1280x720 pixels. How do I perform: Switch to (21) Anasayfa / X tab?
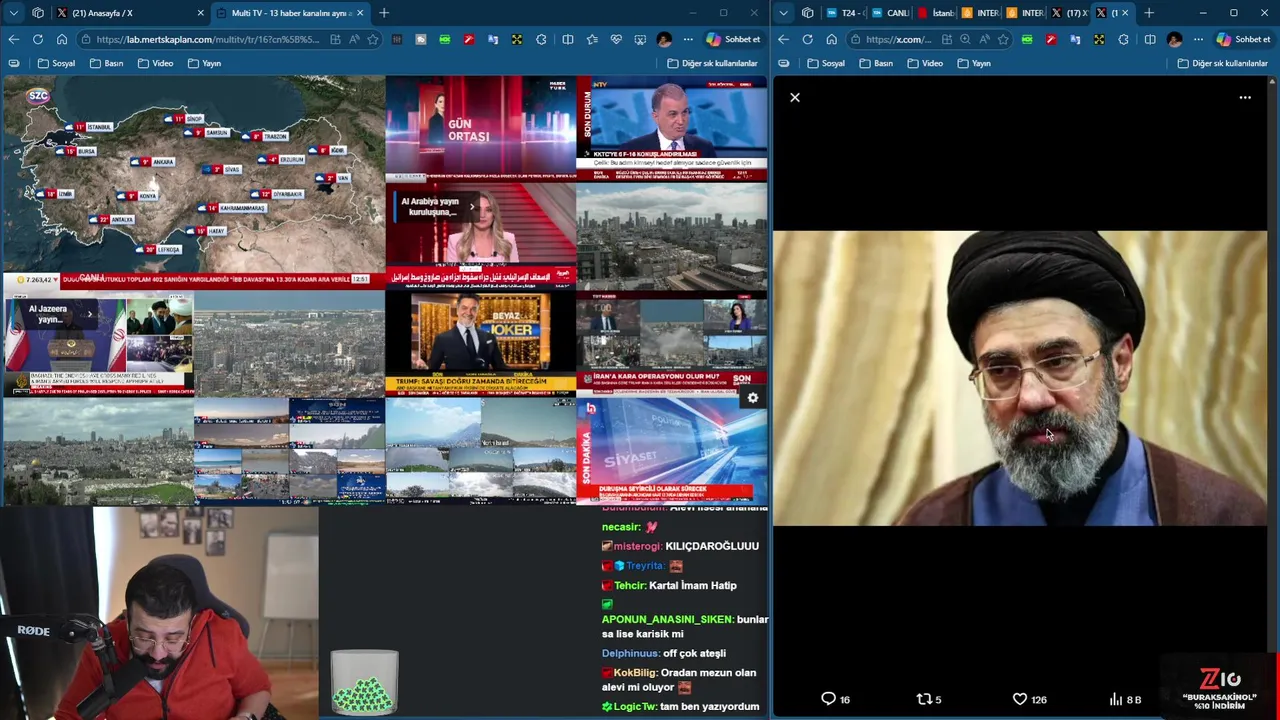point(130,13)
